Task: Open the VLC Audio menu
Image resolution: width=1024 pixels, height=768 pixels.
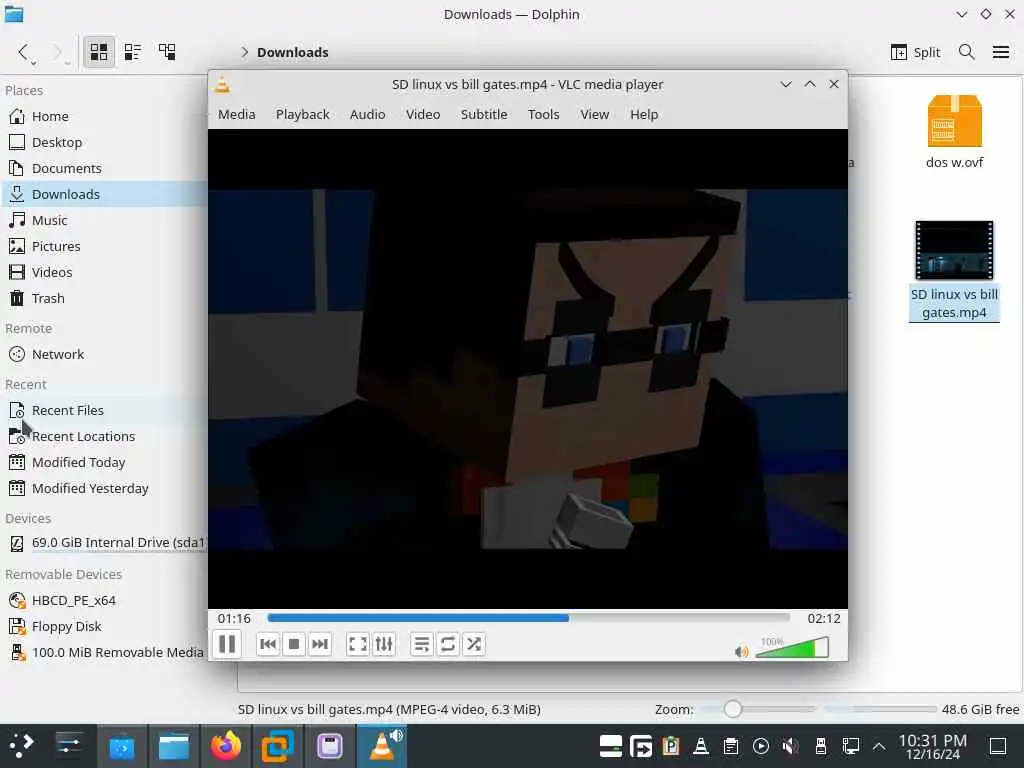Action: (x=367, y=114)
